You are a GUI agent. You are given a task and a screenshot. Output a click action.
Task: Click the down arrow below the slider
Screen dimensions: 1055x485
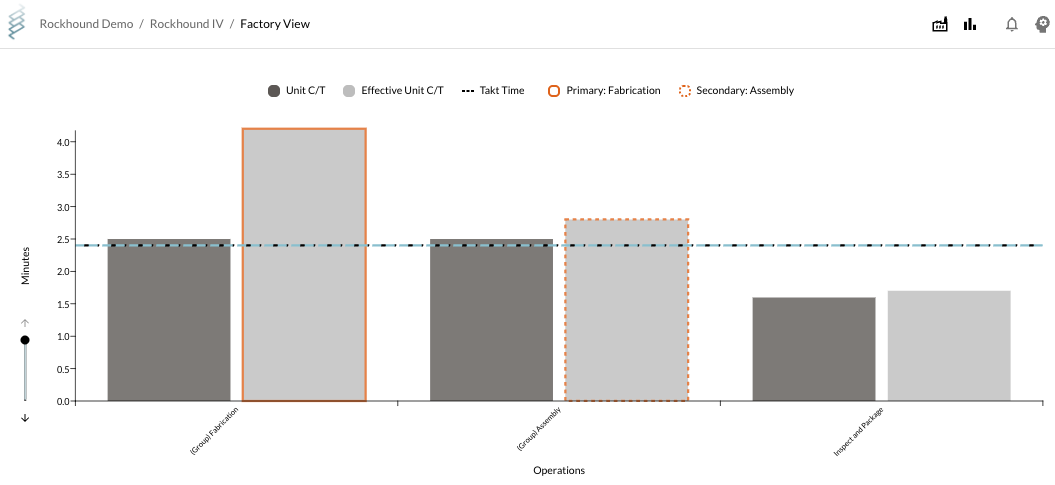click(x=25, y=418)
